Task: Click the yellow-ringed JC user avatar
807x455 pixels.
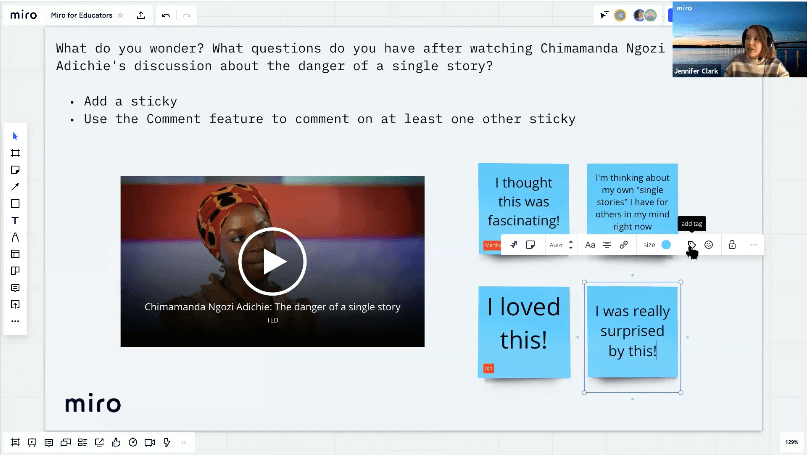Action: click(x=620, y=15)
